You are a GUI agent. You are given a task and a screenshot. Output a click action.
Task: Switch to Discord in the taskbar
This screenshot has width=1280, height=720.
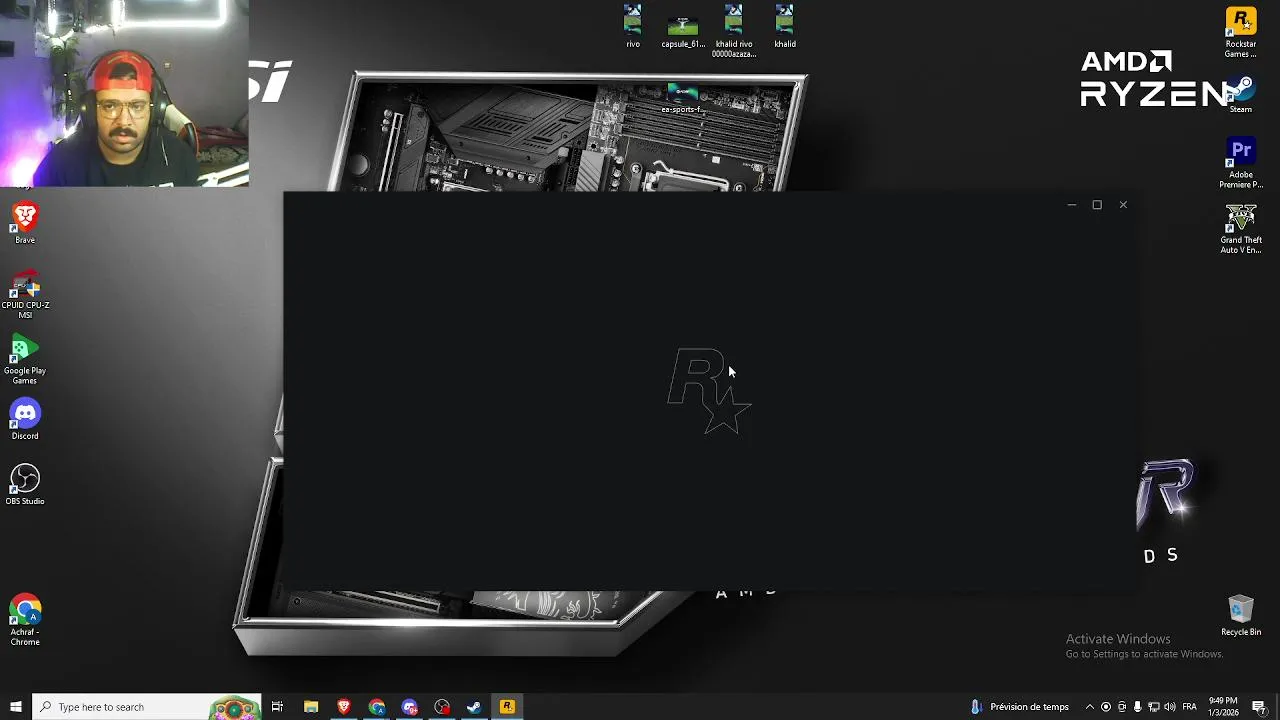click(x=410, y=707)
